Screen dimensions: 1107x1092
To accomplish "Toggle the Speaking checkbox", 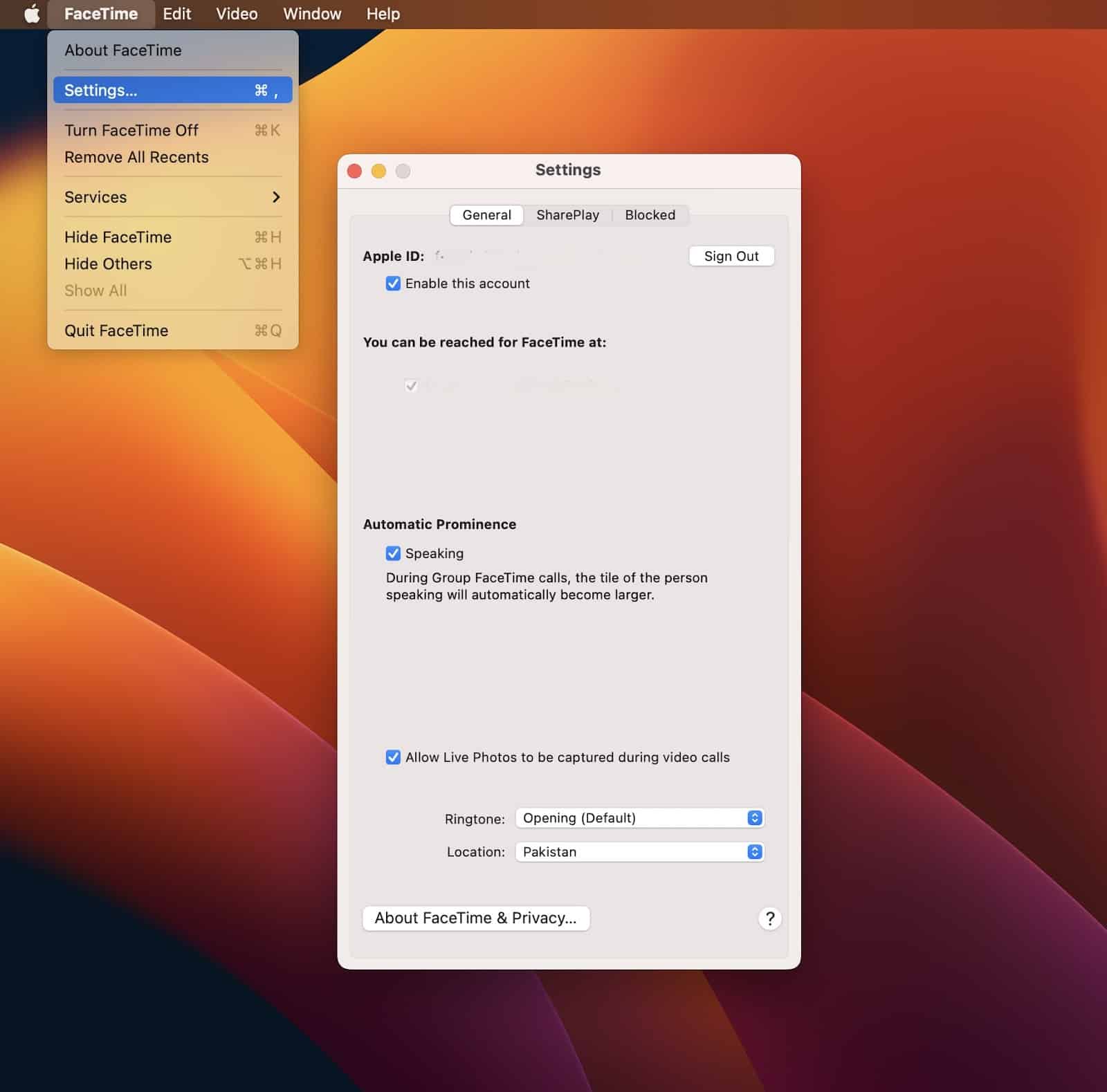I will tap(393, 553).
